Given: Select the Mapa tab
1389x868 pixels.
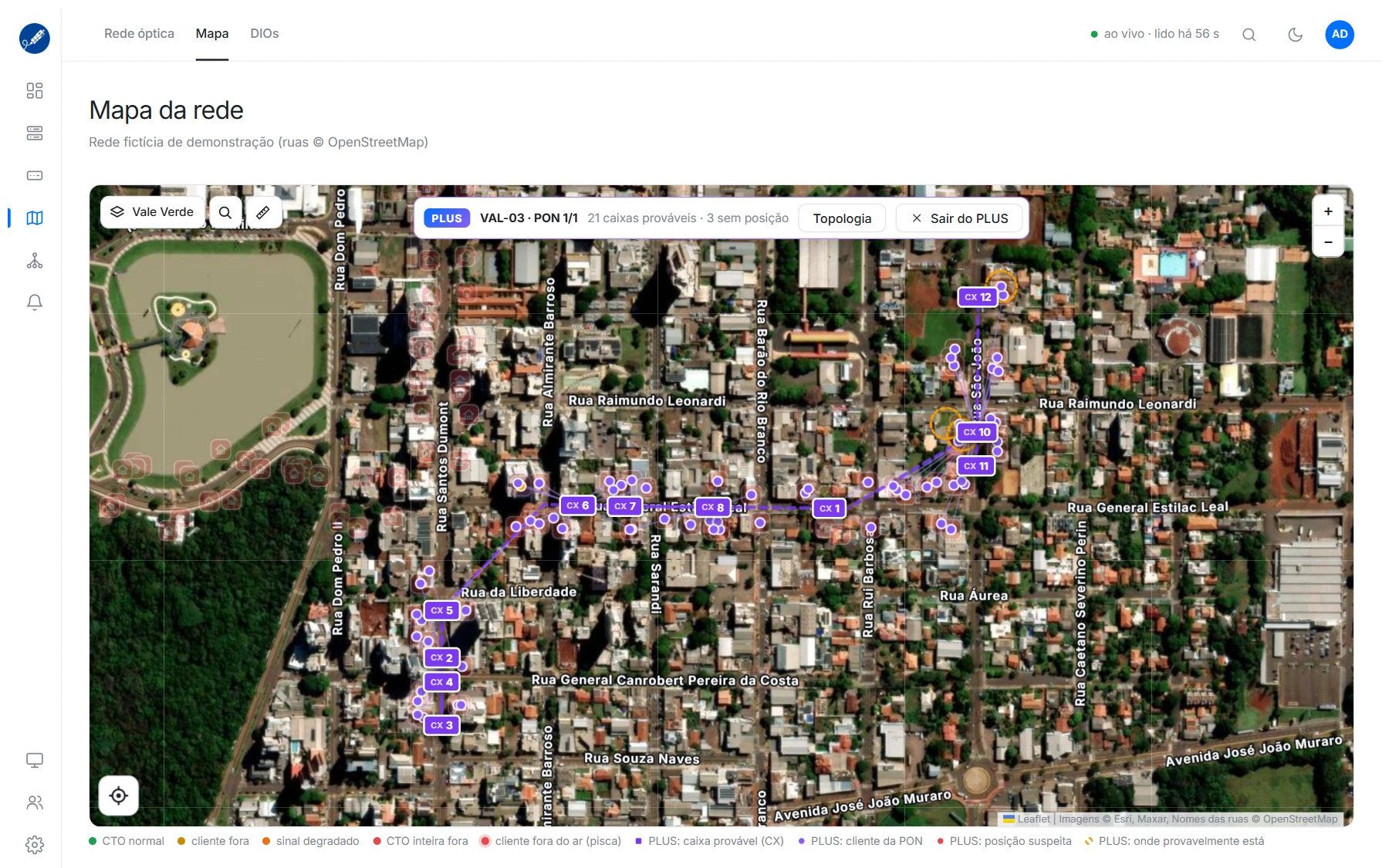Looking at the screenshot, I should pyautogui.click(x=212, y=34).
